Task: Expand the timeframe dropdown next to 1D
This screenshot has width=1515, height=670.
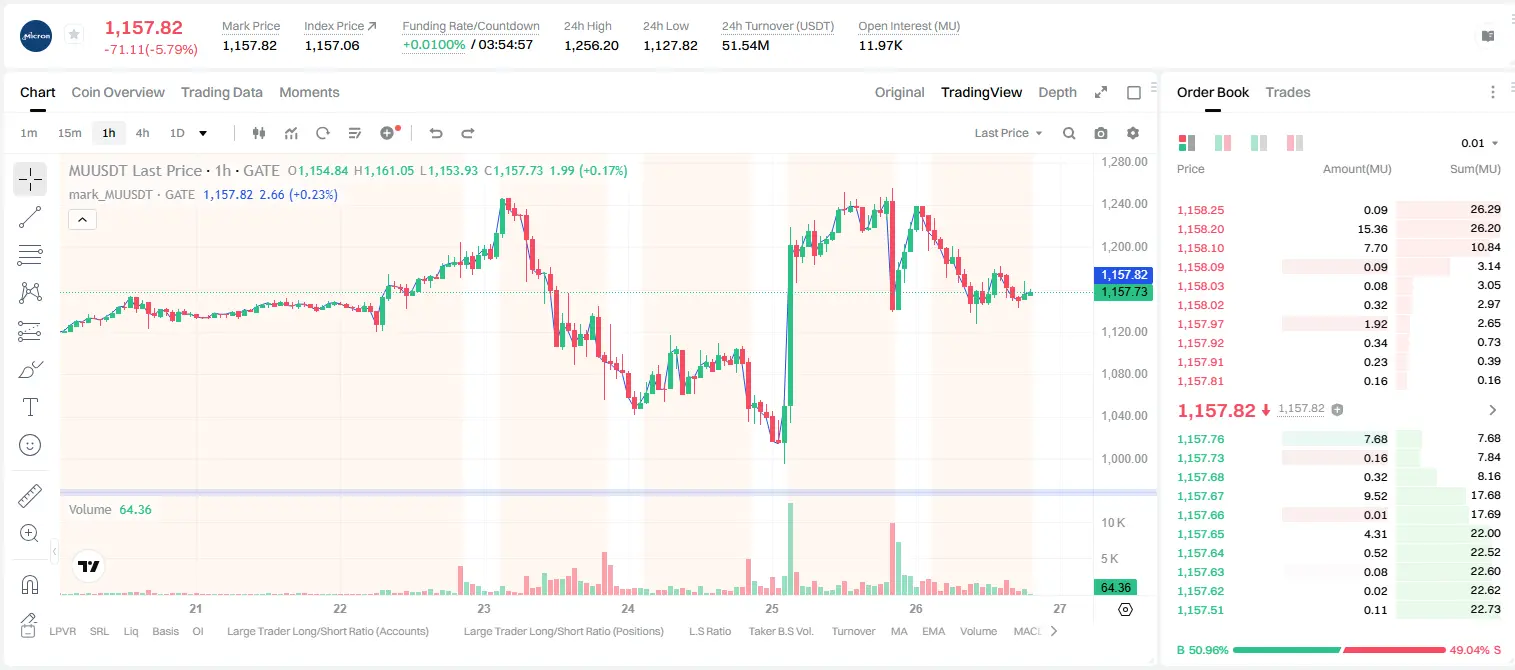Action: pyautogui.click(x=203, y=133)
